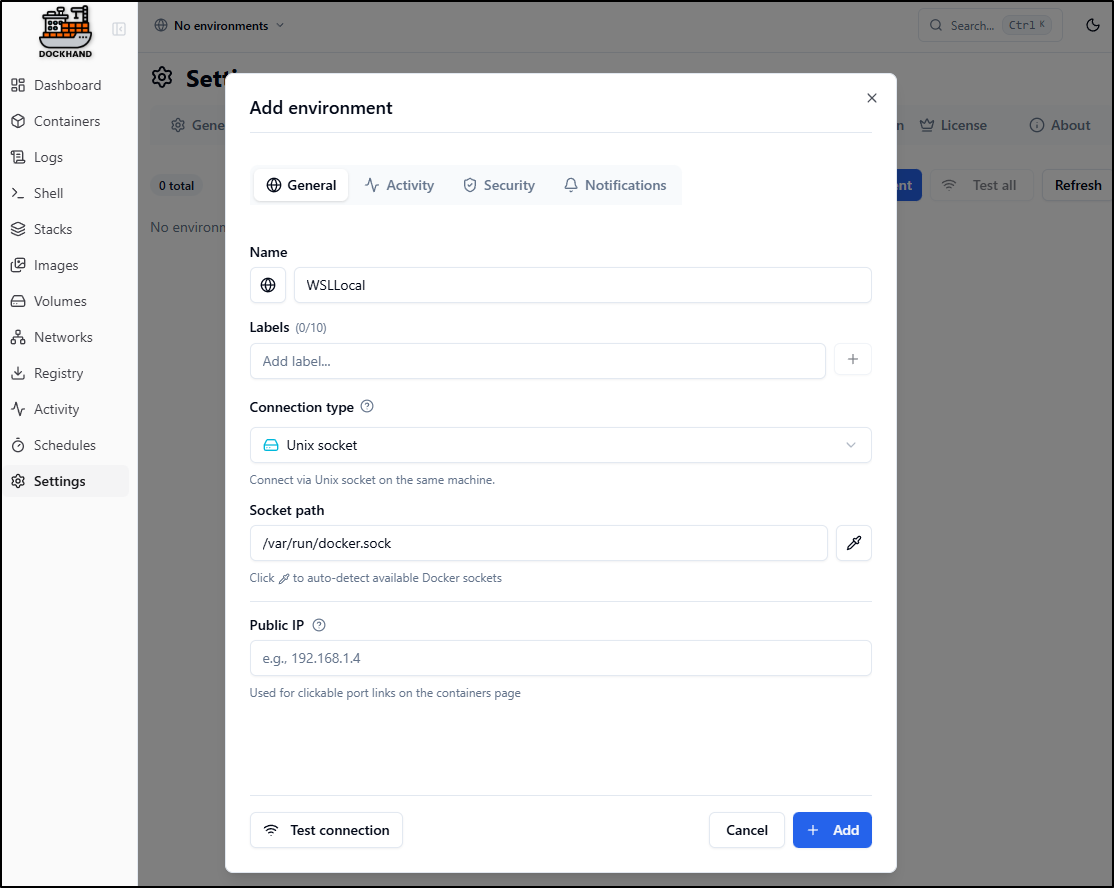Open the Connection type dropdown
The image size is (1114, 888).
pos(560,445)
